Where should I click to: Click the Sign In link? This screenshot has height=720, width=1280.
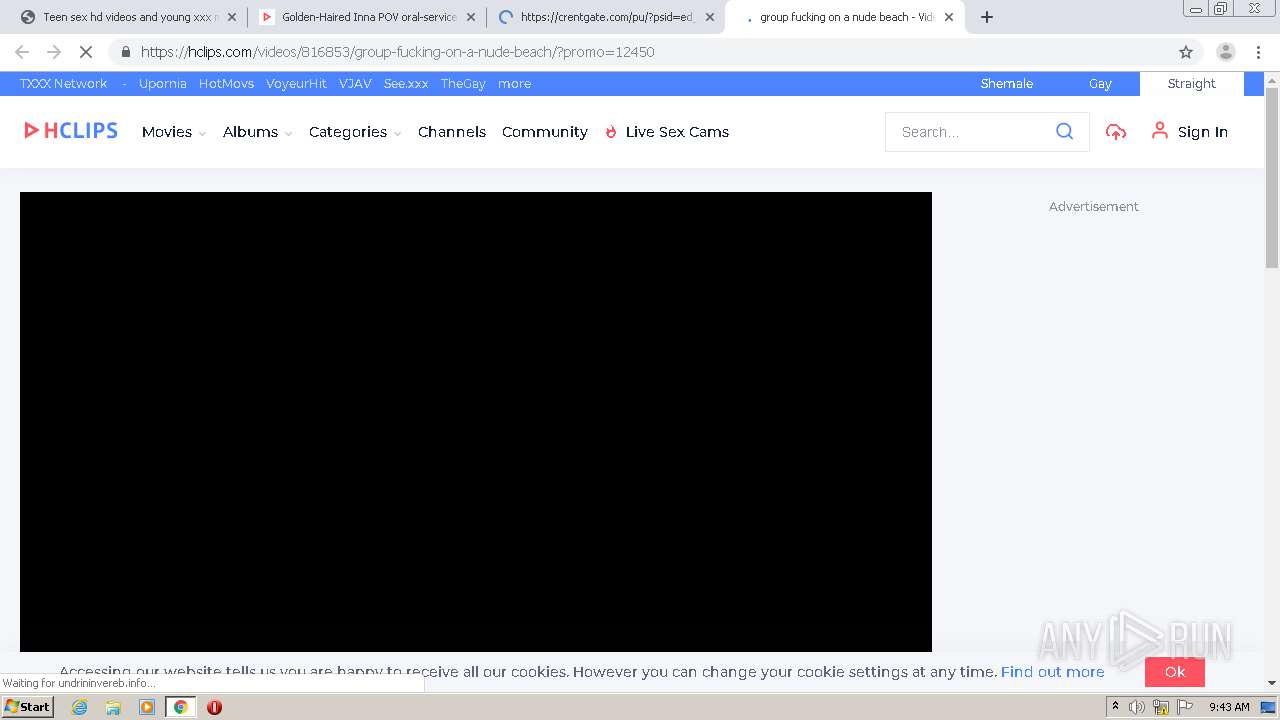(x=1190, y=131)
